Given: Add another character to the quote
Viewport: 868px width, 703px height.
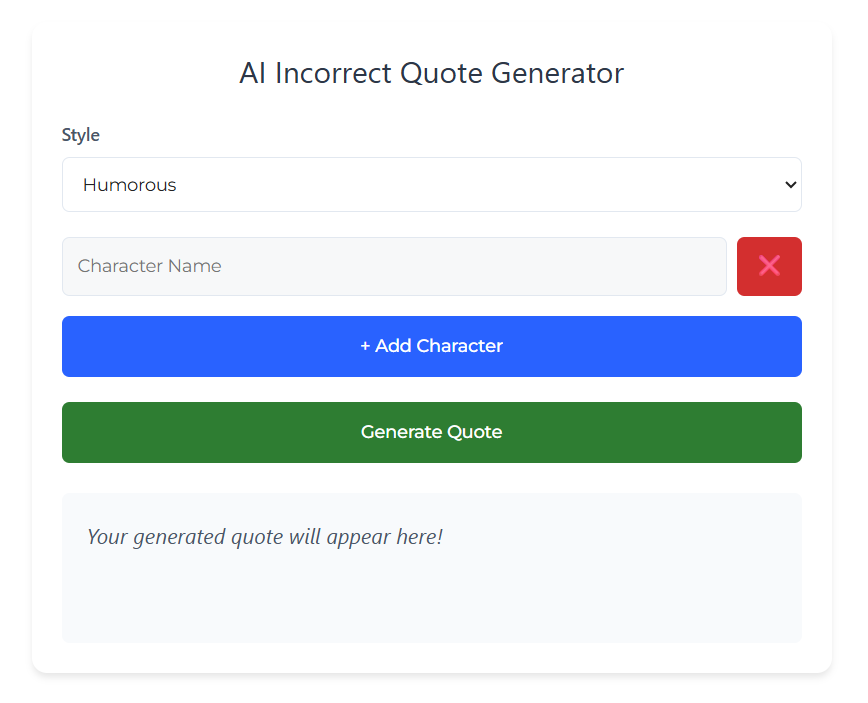Looking at the screenshot, I should coord(432,347).
